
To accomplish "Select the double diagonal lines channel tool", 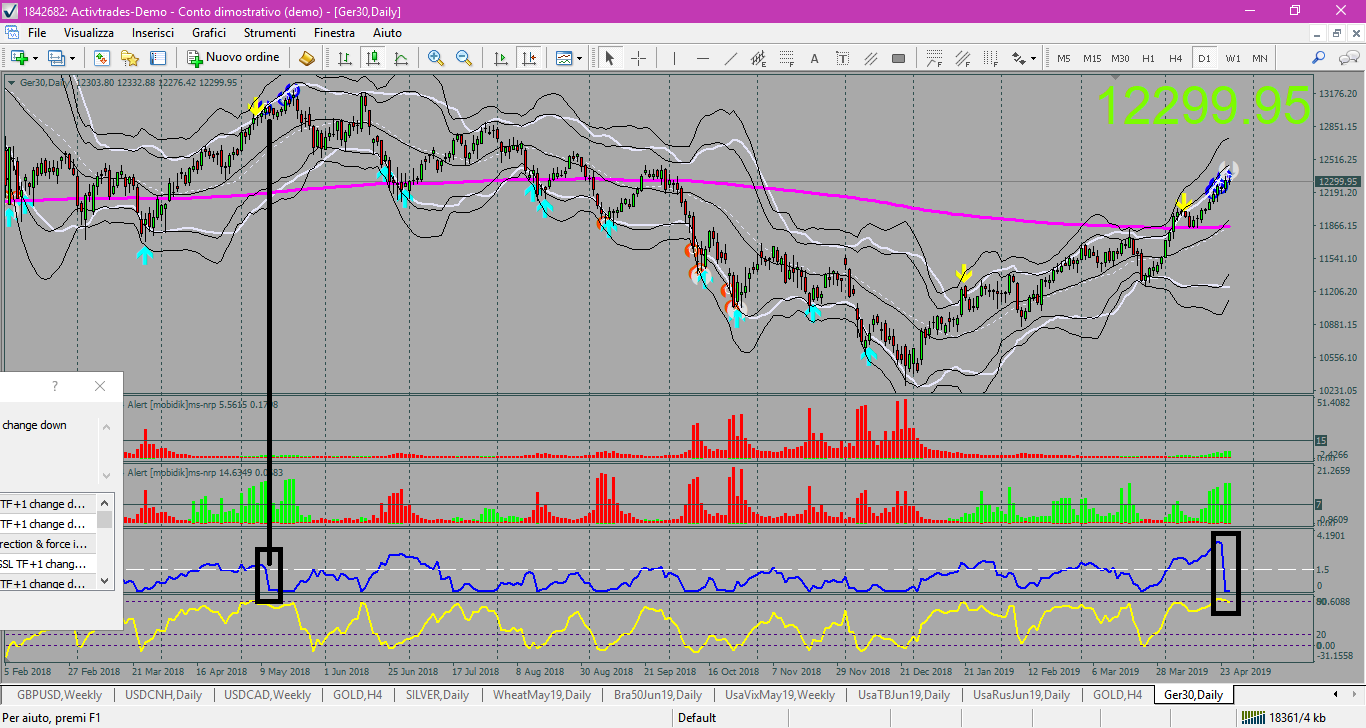I will 871,58.
